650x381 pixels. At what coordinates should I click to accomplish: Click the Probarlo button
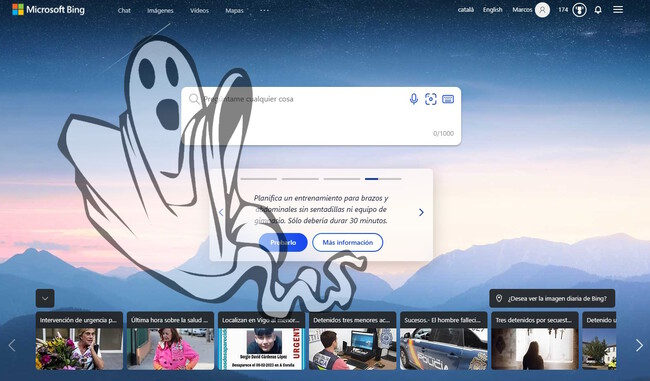[x=283, y=243]
